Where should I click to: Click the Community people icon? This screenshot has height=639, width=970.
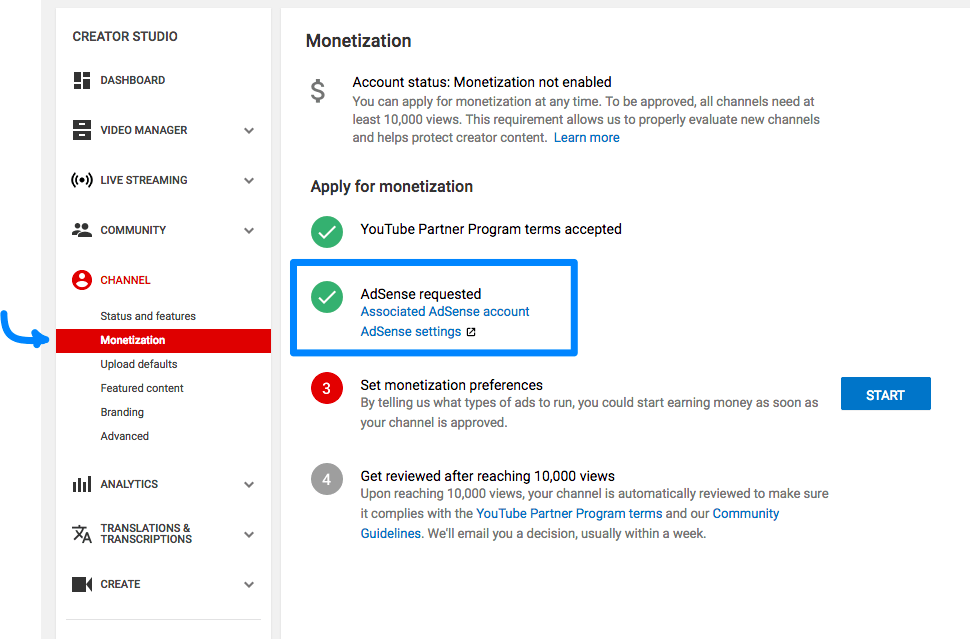82,229
